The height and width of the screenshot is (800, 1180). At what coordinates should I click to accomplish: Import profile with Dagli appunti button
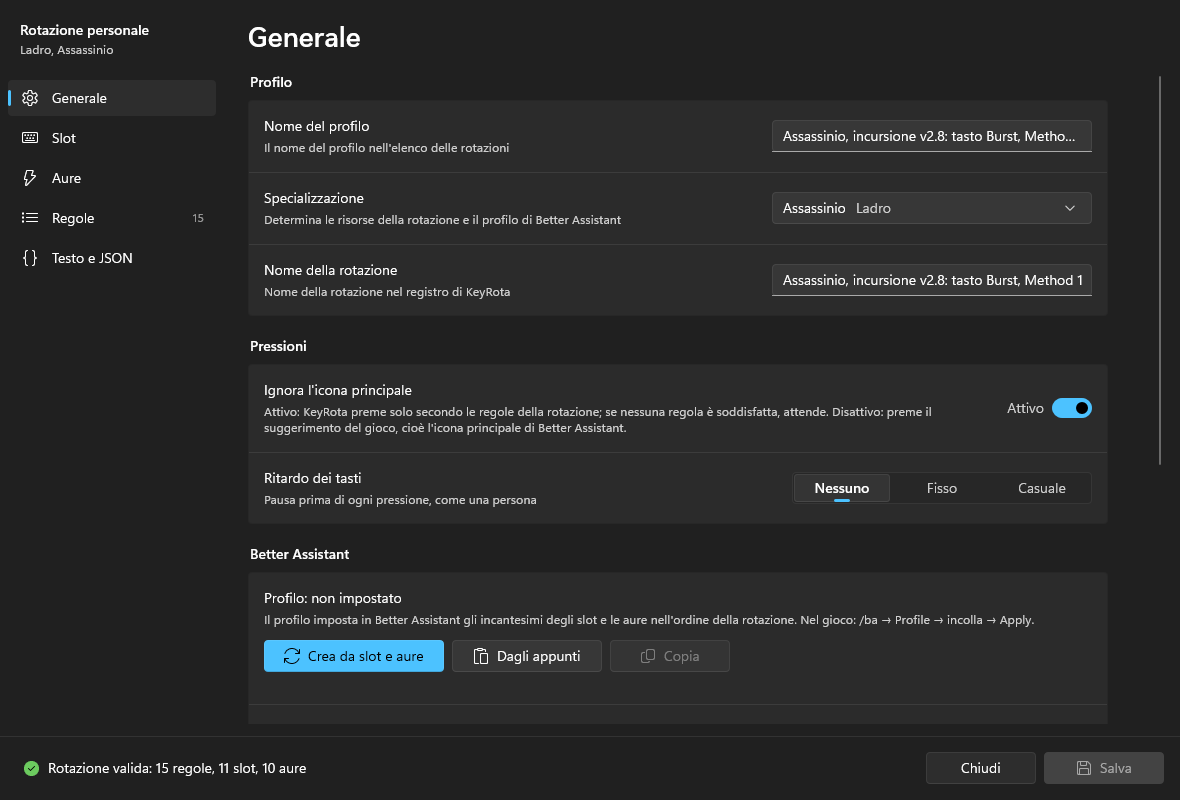527,656
